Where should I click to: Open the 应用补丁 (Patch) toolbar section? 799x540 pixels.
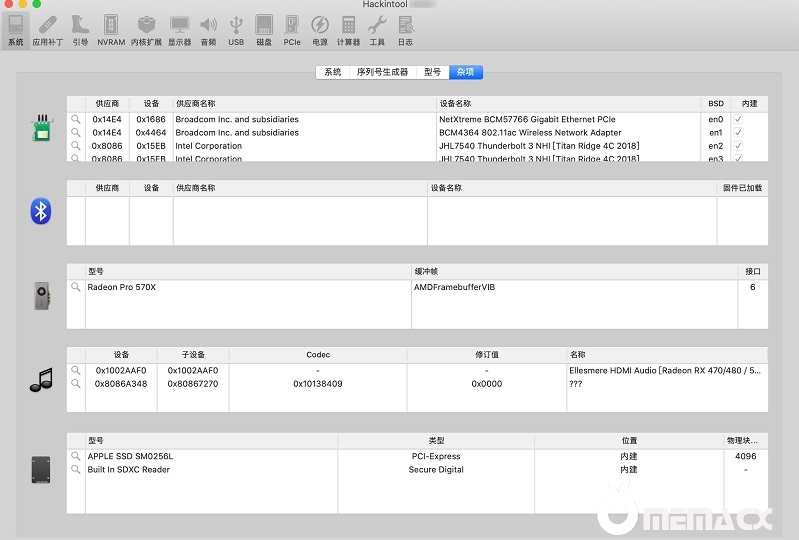[46, 29]
